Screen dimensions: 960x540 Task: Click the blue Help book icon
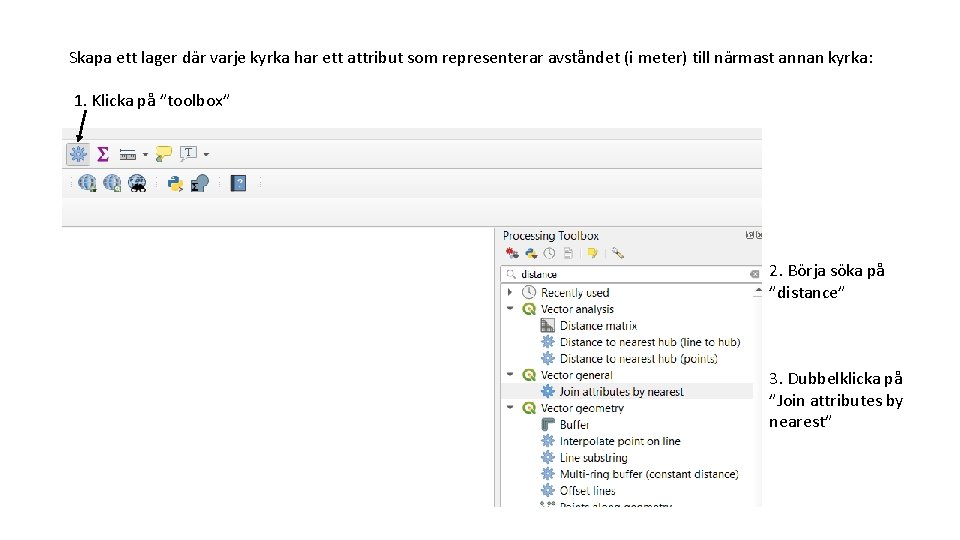[x=238, y=183]
